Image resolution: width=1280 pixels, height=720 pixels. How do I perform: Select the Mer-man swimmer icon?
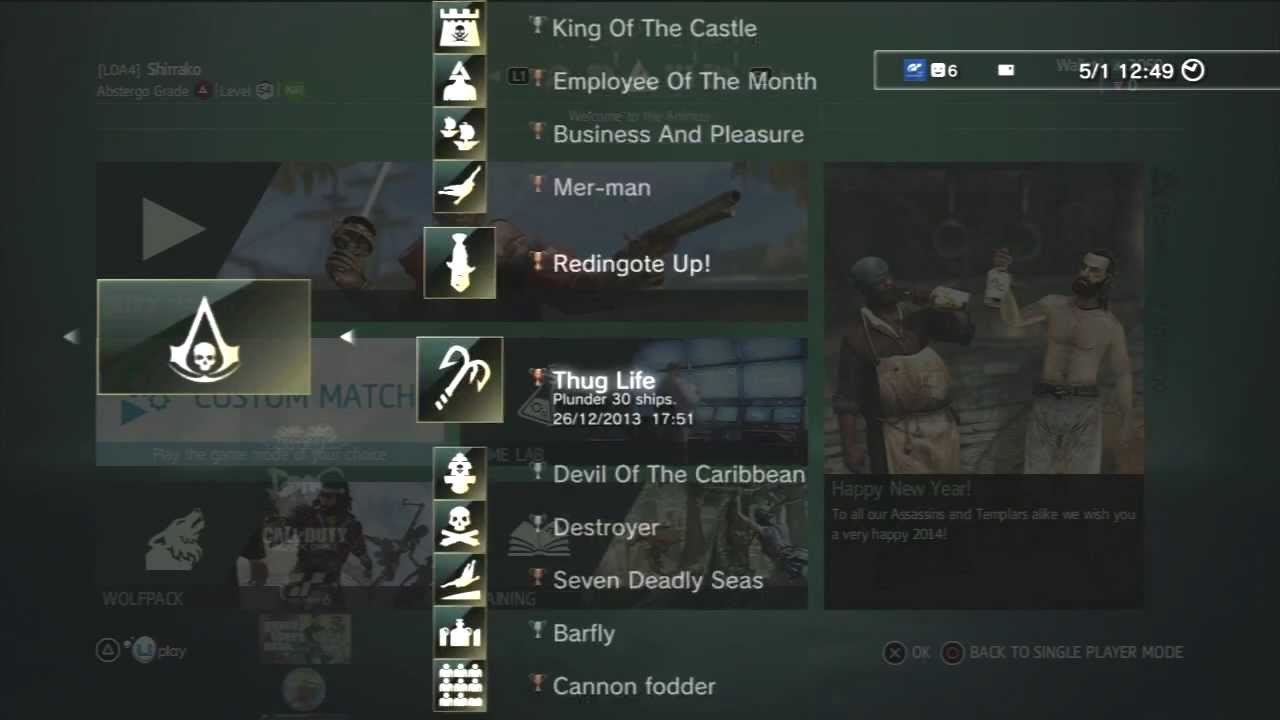click(460, 186)
